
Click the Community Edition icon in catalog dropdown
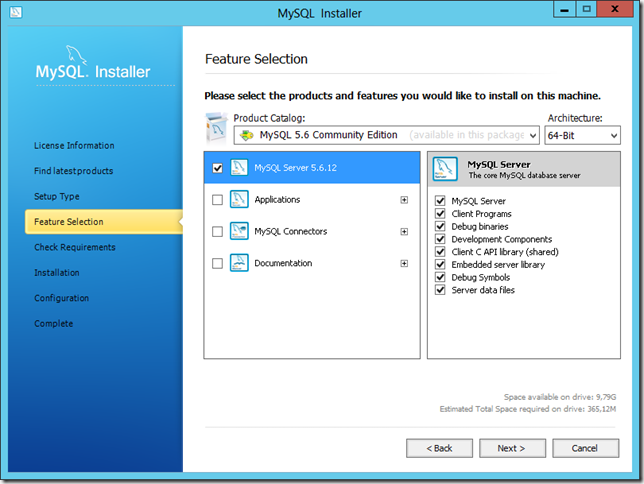pyautogui.click(x=247, y=135)
